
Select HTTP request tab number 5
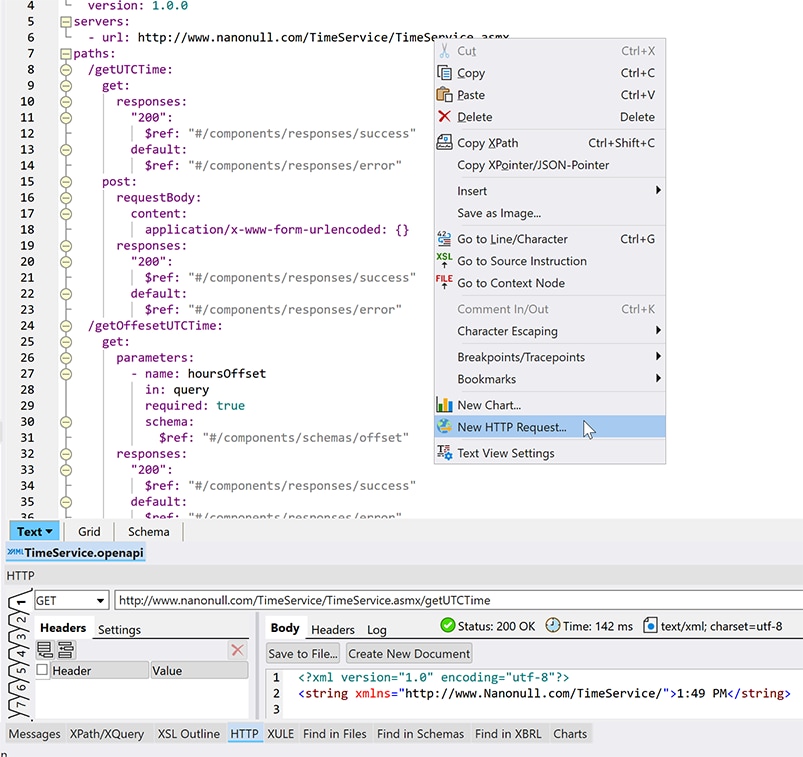(x=20, y=670)
